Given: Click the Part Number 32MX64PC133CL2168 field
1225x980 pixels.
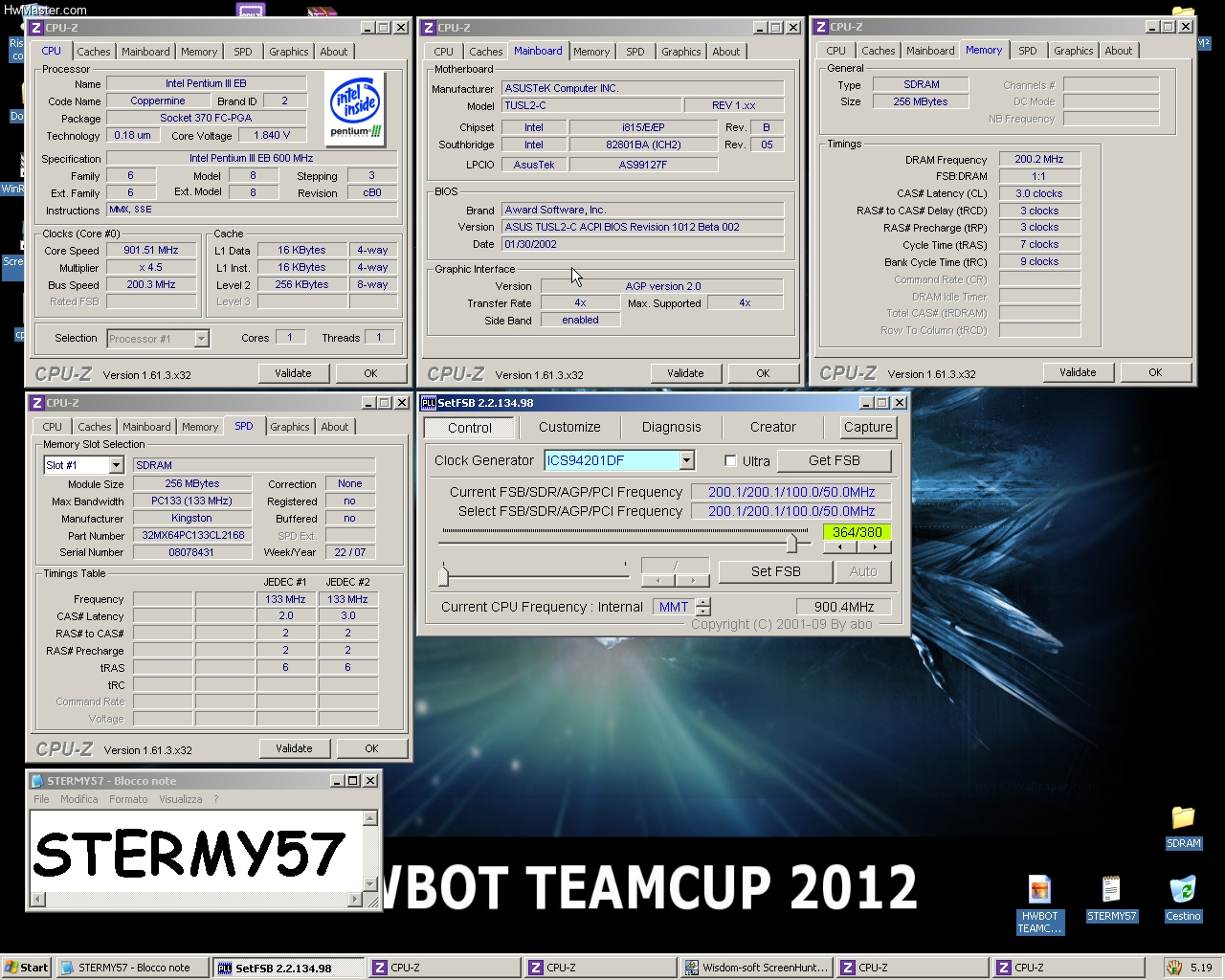Looking at the screenshot, I should (x=192, y=535).
